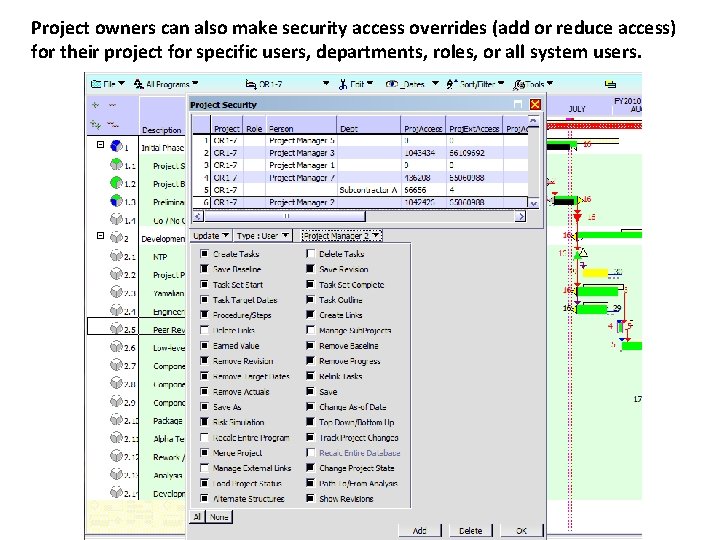Open the Type : User dropdown
720x540 pixels.
point(263,236)
